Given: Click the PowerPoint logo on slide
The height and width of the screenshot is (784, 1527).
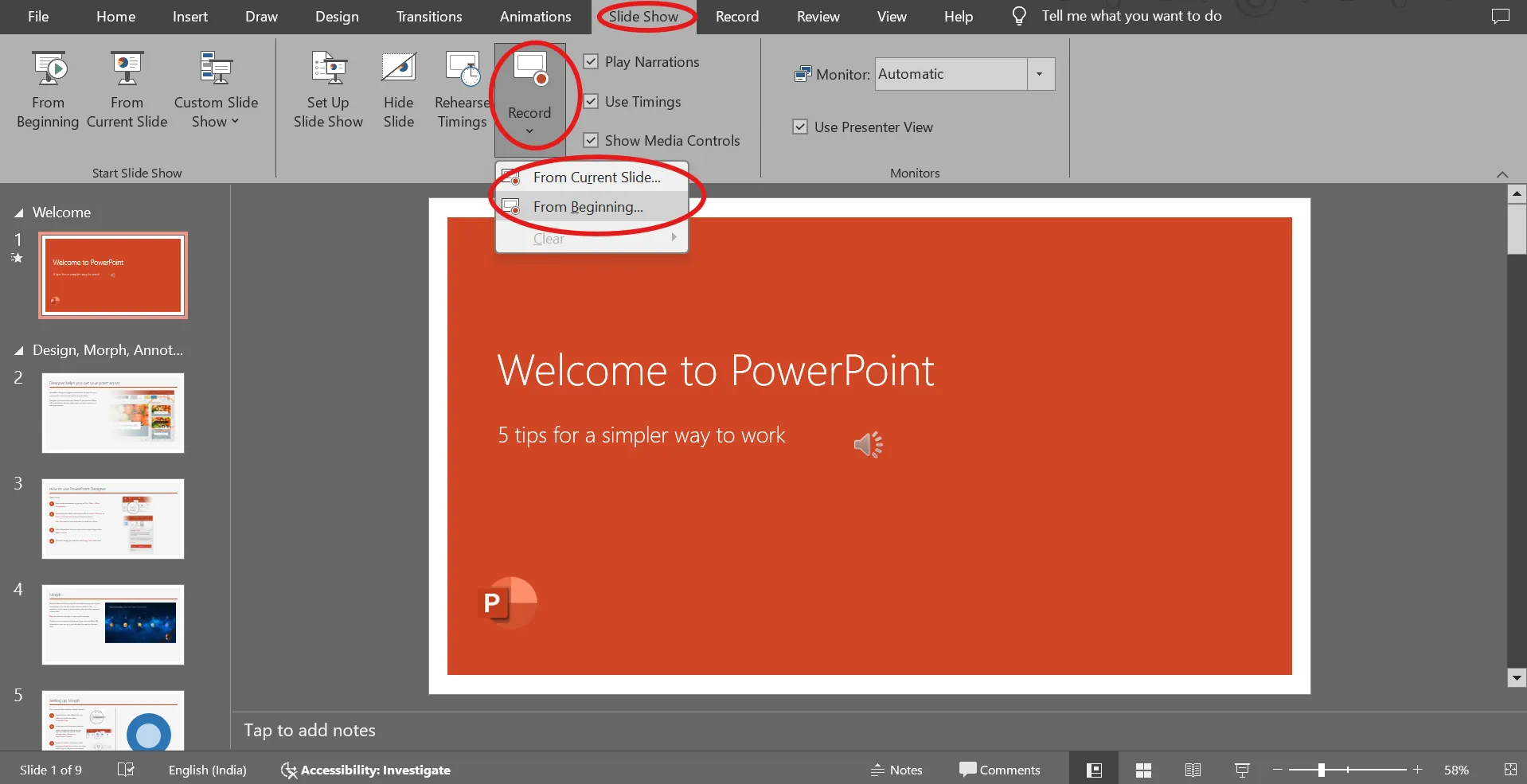Looking at the screenshot, I should [507, 603].
